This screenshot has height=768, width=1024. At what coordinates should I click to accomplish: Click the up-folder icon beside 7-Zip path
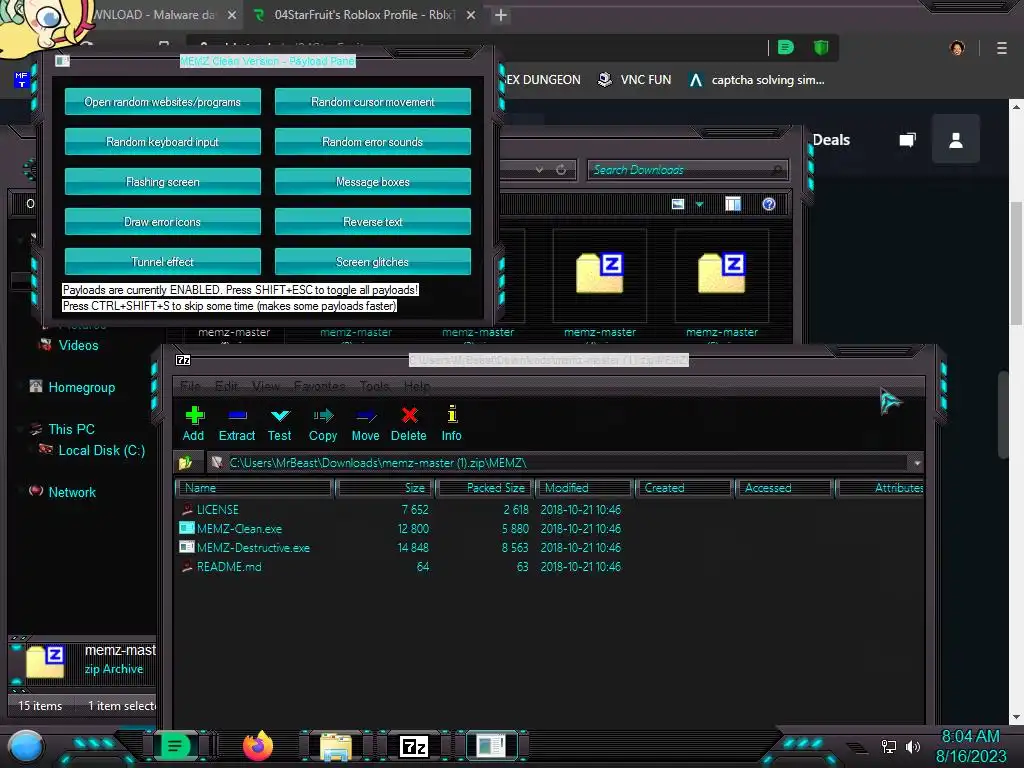coord(185,463)
